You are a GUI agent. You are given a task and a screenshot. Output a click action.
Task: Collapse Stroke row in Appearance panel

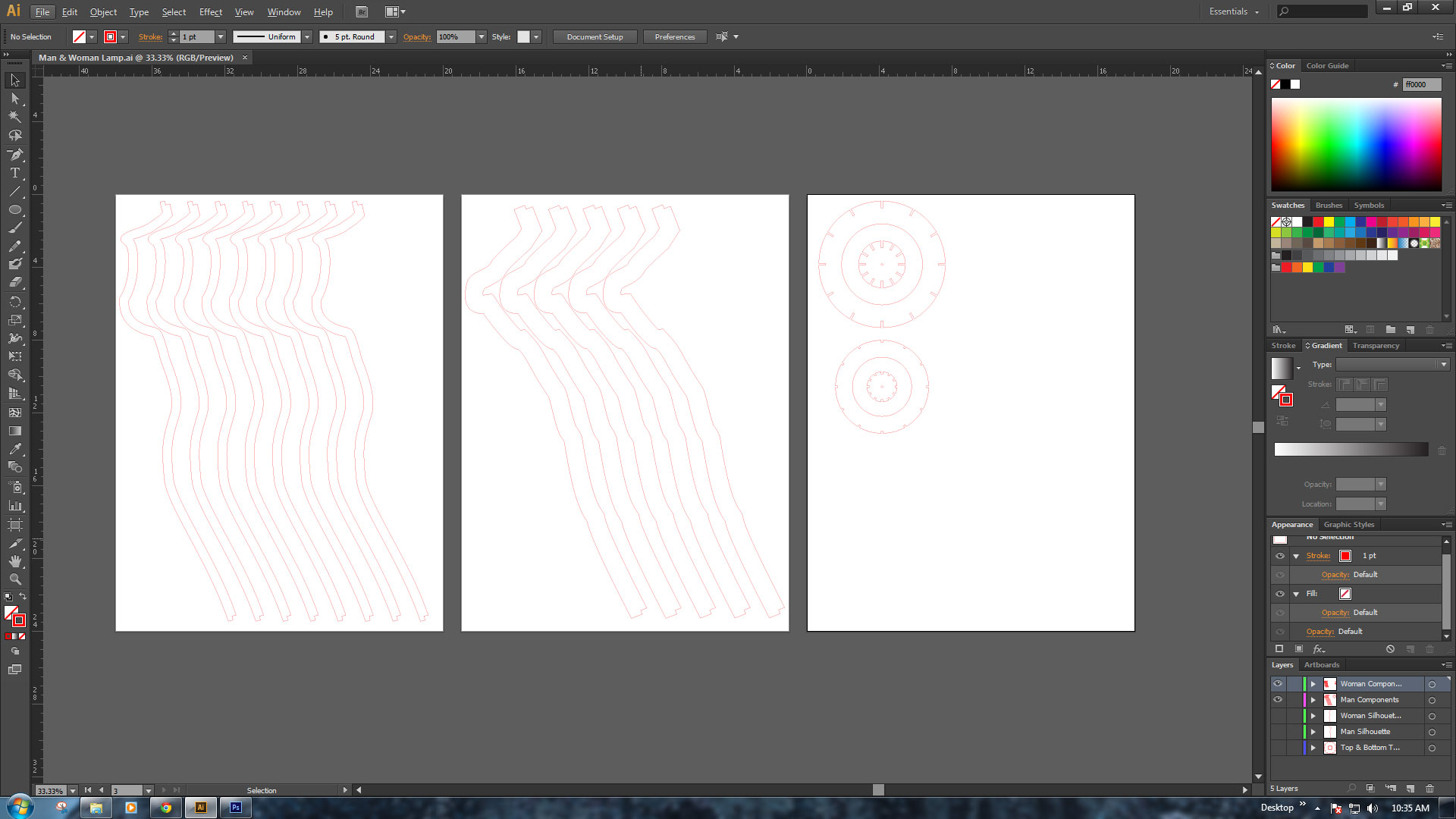coord(1296,556)
